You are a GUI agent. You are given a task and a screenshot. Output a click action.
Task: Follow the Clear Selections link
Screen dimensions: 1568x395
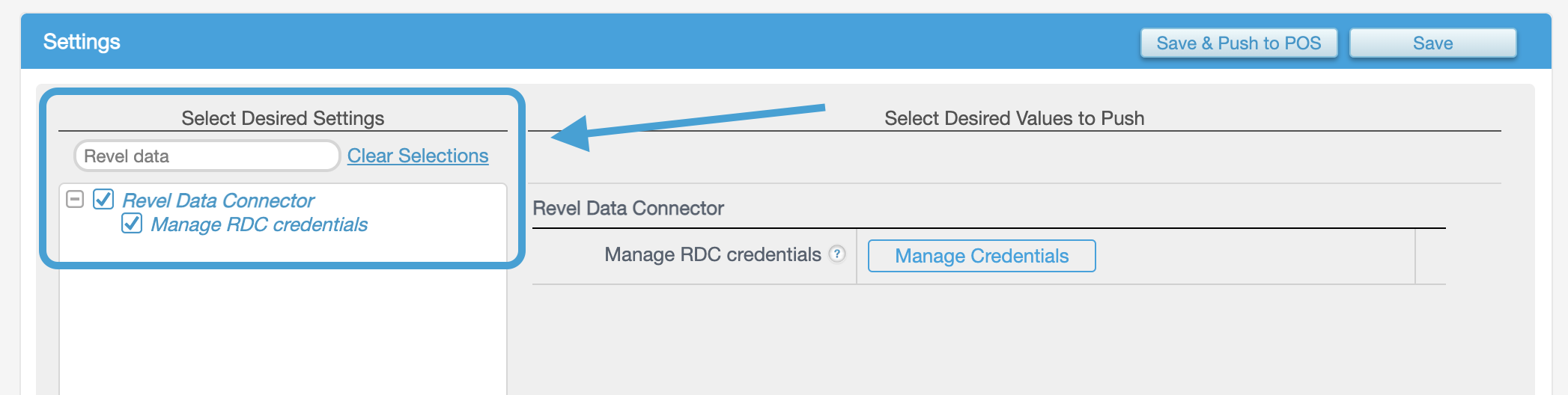pos(417,156)
